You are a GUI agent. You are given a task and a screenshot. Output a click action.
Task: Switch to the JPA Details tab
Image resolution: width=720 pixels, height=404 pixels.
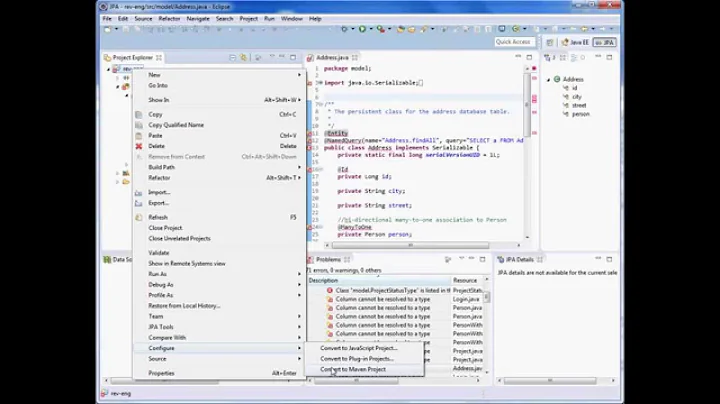pos(520,260)
